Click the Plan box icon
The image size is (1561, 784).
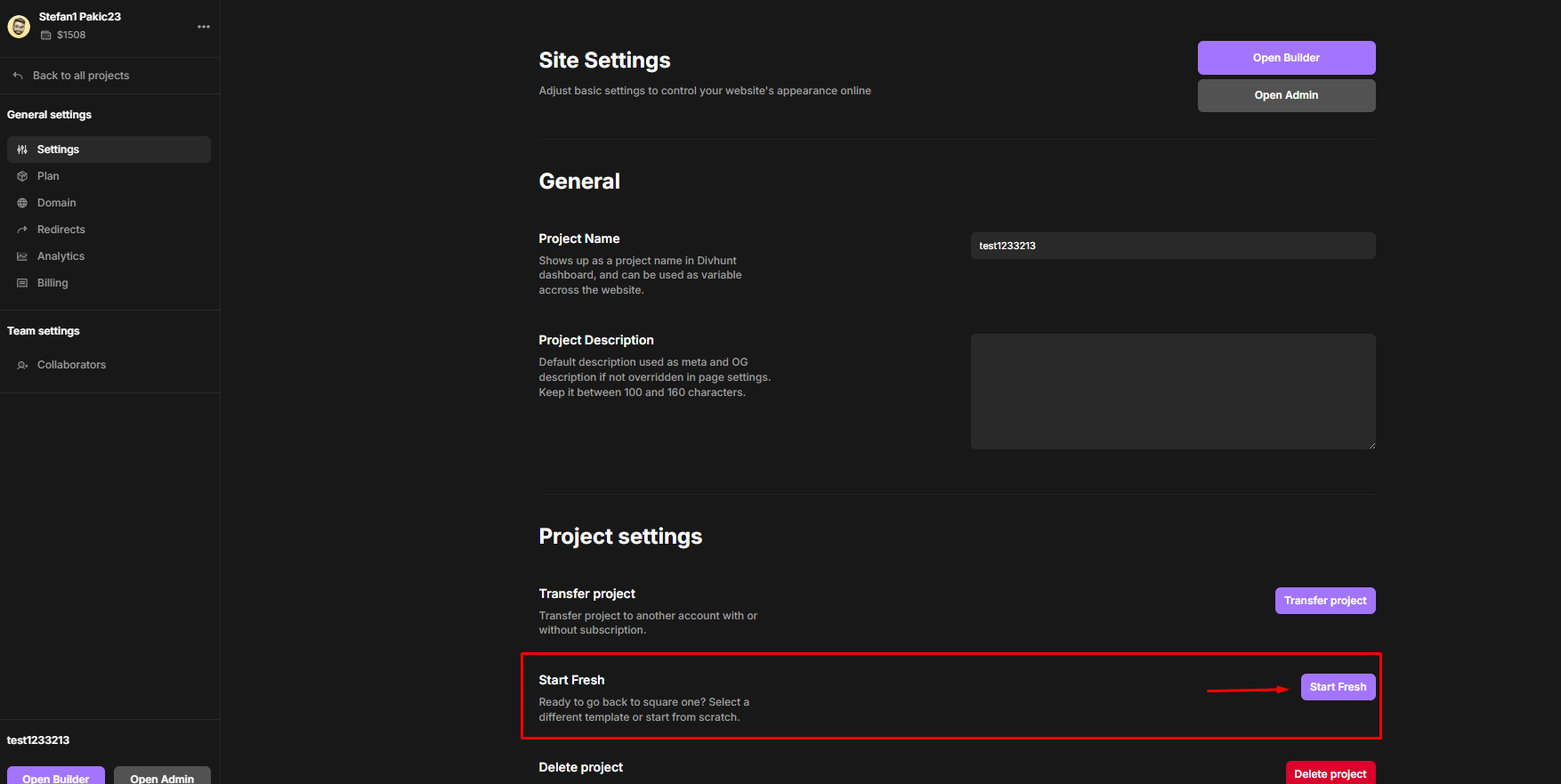click(x=22, y=176)
